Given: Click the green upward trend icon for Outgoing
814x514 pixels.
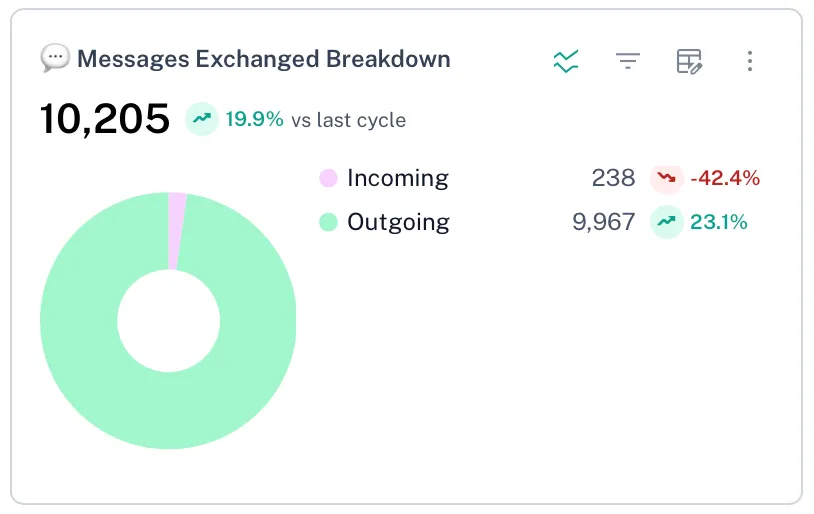Looking at the screenshot, I should tap(666, 222).
